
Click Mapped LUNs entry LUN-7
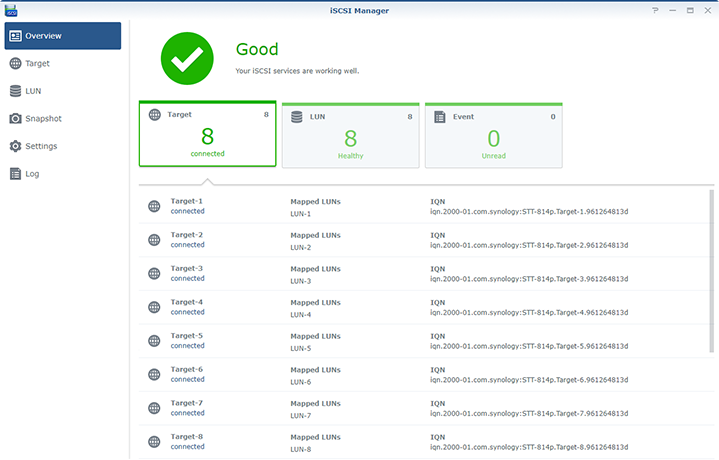[x=301, y=415]
